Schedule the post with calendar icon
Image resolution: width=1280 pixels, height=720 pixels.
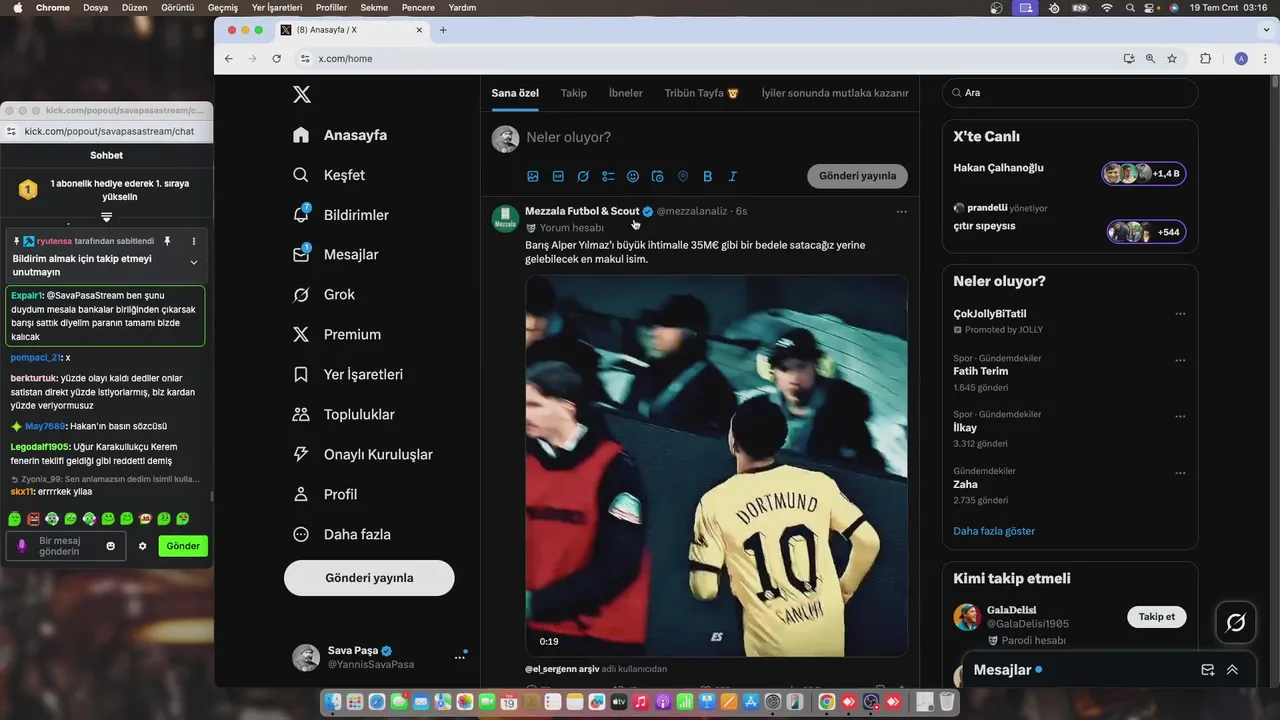pos(658,176)
